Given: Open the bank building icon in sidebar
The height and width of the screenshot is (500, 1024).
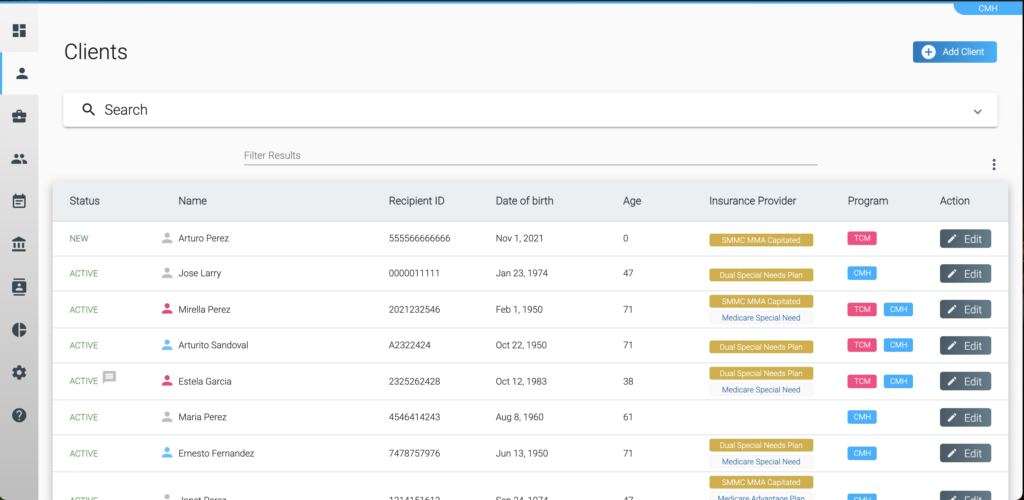Looking at the screenshot, I should pos(19,244).
